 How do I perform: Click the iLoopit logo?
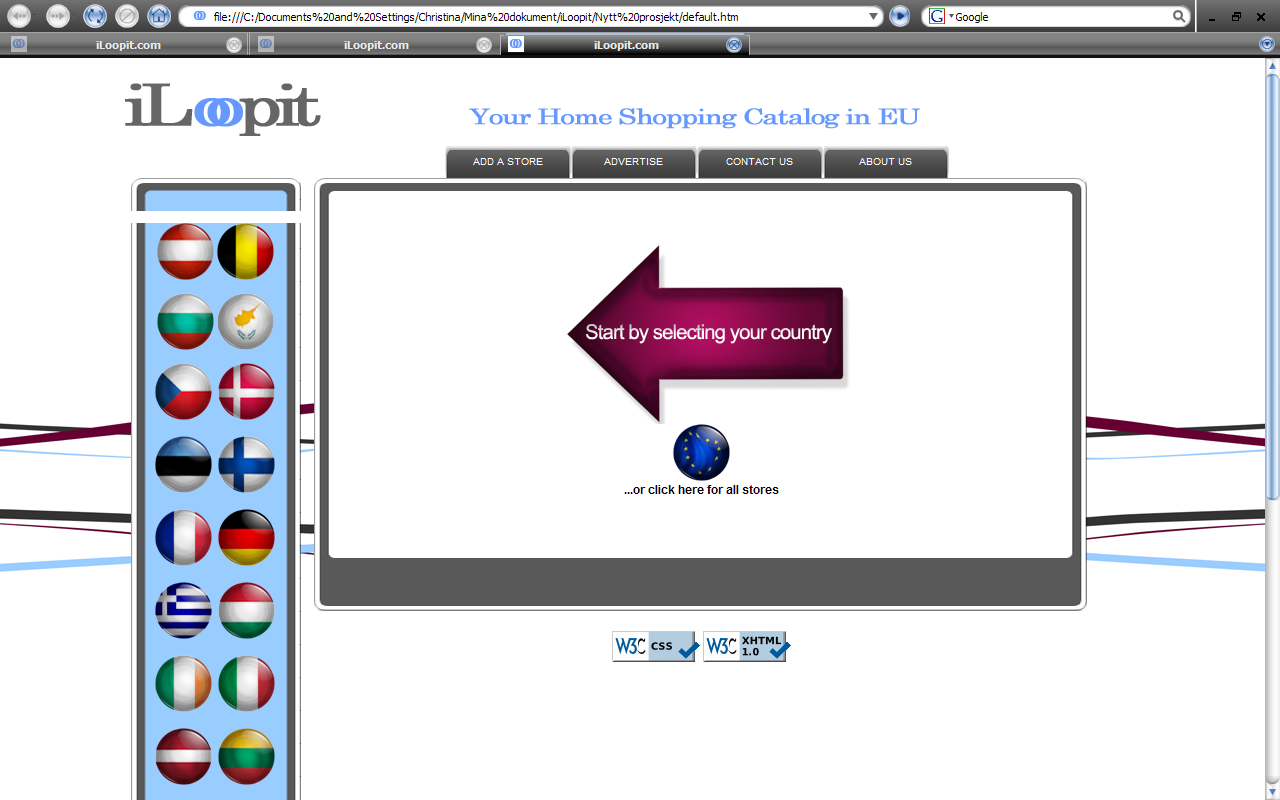pyautogui.click(x=223, y=109)
